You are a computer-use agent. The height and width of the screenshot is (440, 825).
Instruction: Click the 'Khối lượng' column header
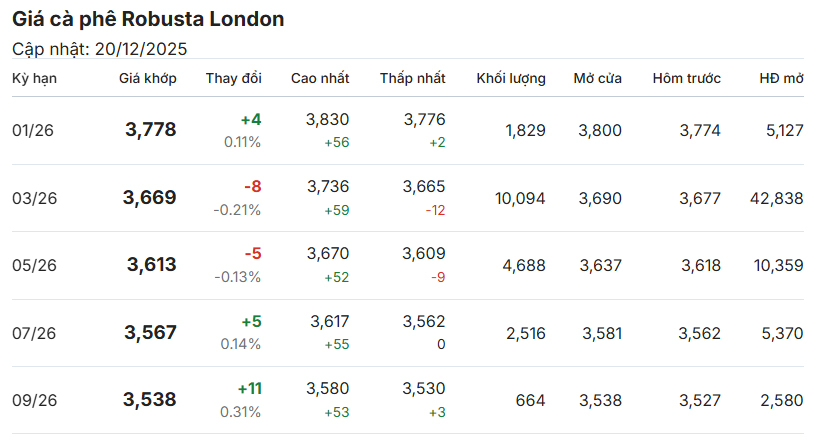pos(511,78)
